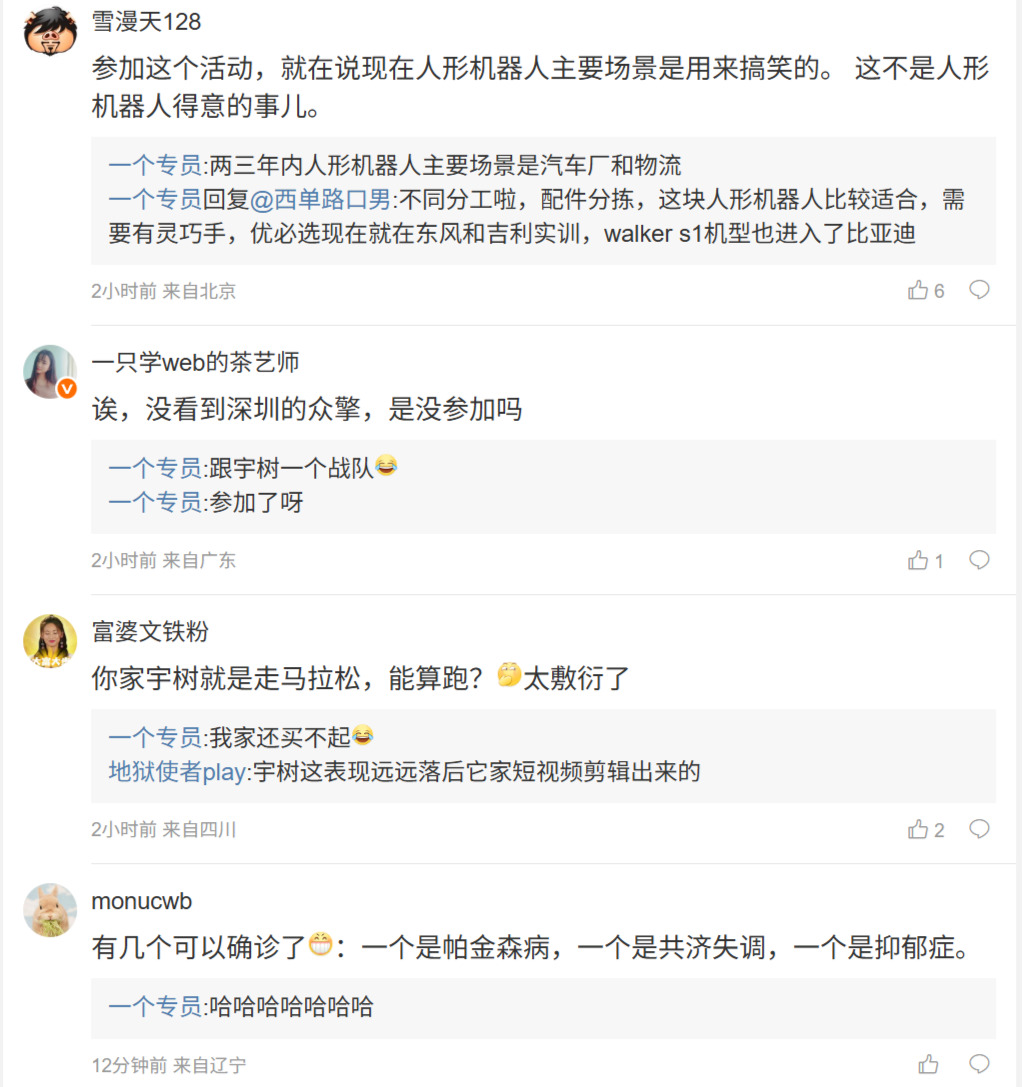Click 一个专员 in the 哈哈哈哈哈哈哈 reply

click(x=155, y=1007)
